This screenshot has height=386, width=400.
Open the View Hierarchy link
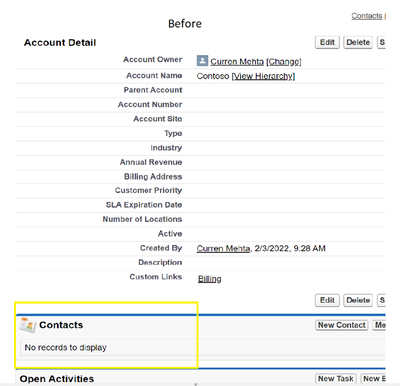point(263,76)
